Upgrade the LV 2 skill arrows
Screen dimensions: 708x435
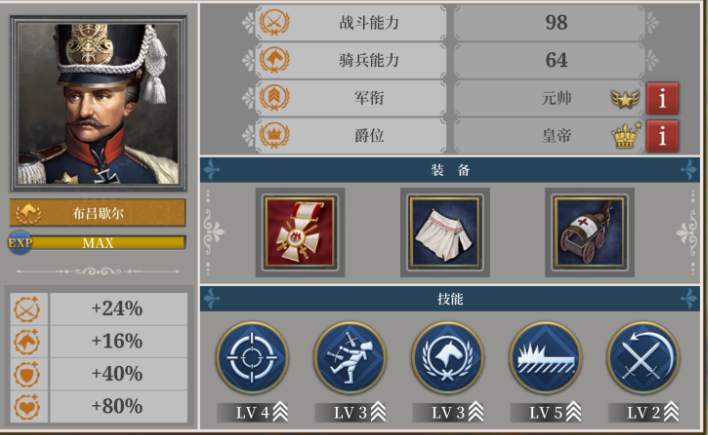tap(671, 412)
